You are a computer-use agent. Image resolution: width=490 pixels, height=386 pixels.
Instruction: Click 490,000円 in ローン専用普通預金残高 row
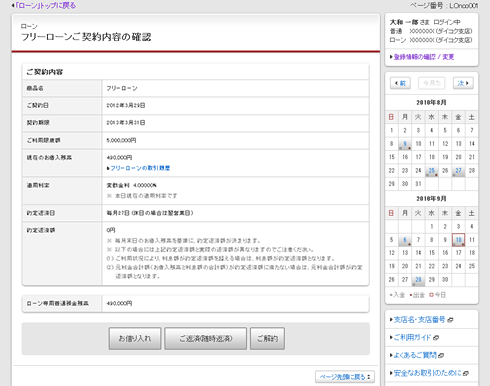point(119,303)
